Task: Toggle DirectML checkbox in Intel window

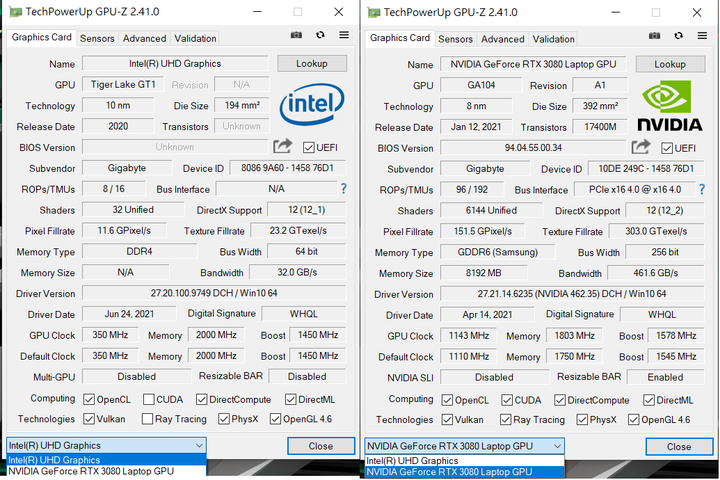Action: point(290,400)
